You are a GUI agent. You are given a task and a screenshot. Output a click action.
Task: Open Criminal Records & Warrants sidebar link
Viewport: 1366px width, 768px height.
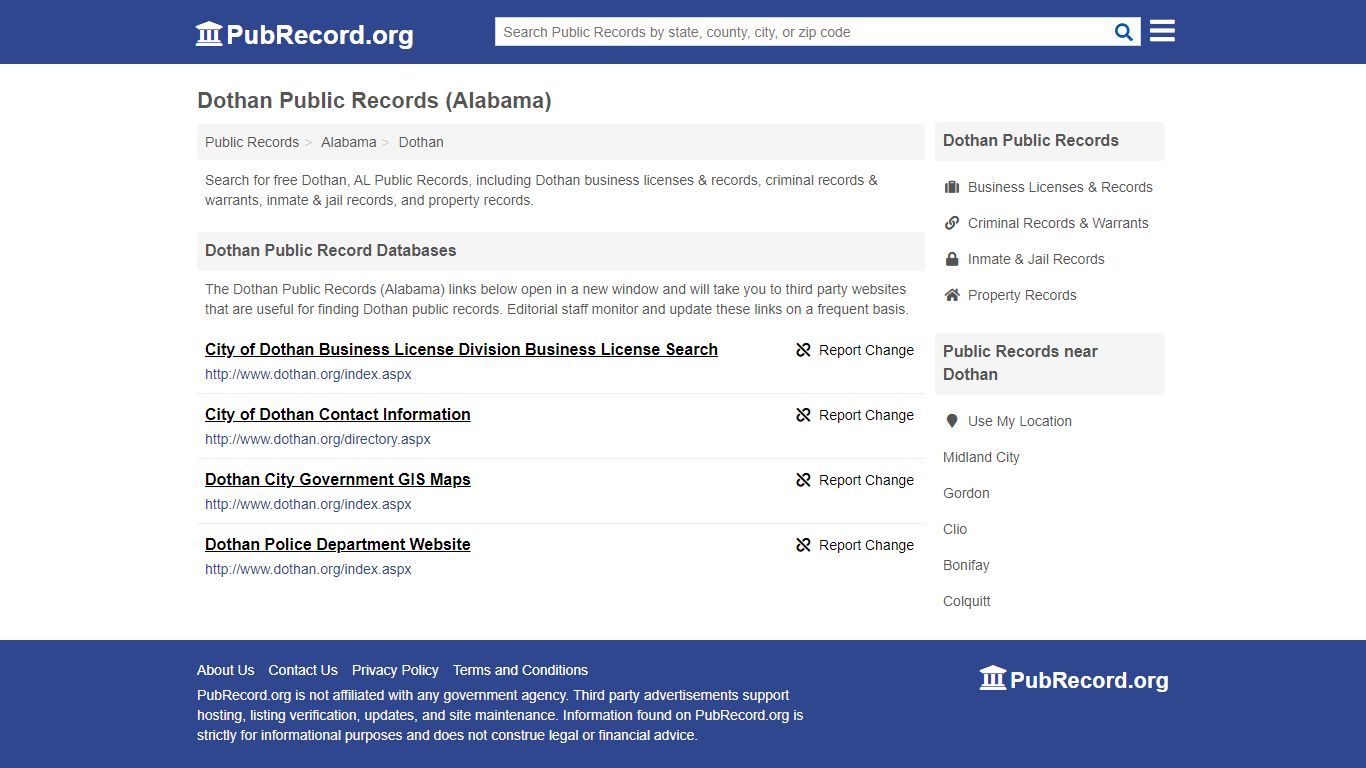1058,223
